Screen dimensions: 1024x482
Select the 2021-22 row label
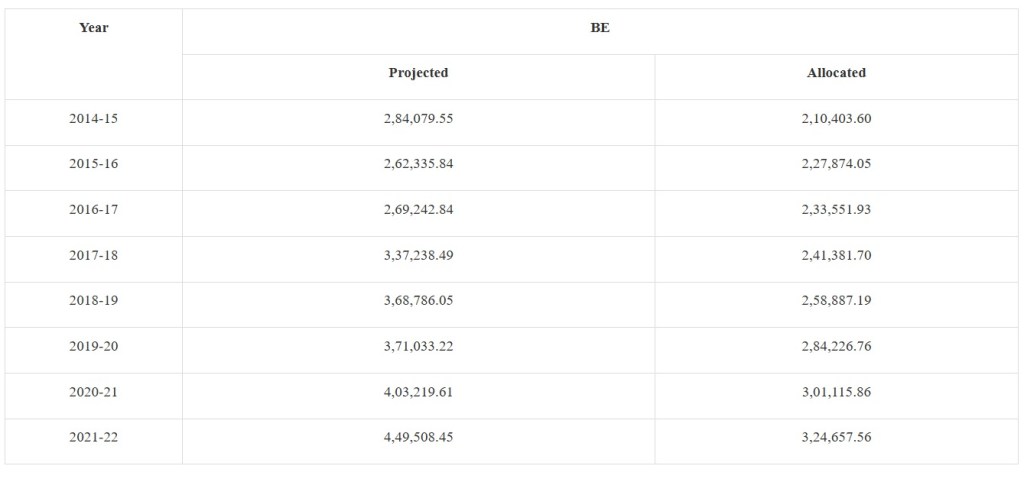click(94, 438)
